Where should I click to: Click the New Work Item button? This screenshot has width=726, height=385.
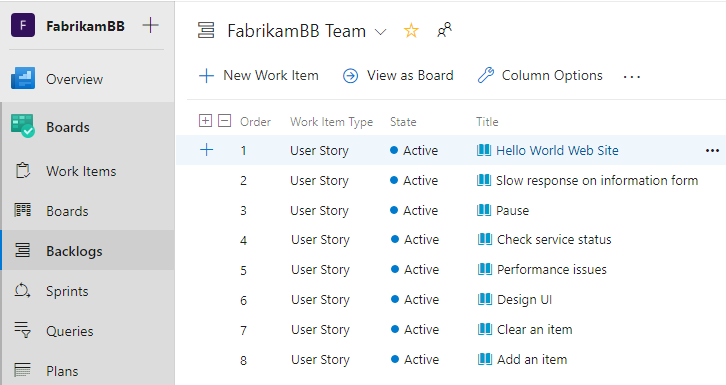pos(259,75)
